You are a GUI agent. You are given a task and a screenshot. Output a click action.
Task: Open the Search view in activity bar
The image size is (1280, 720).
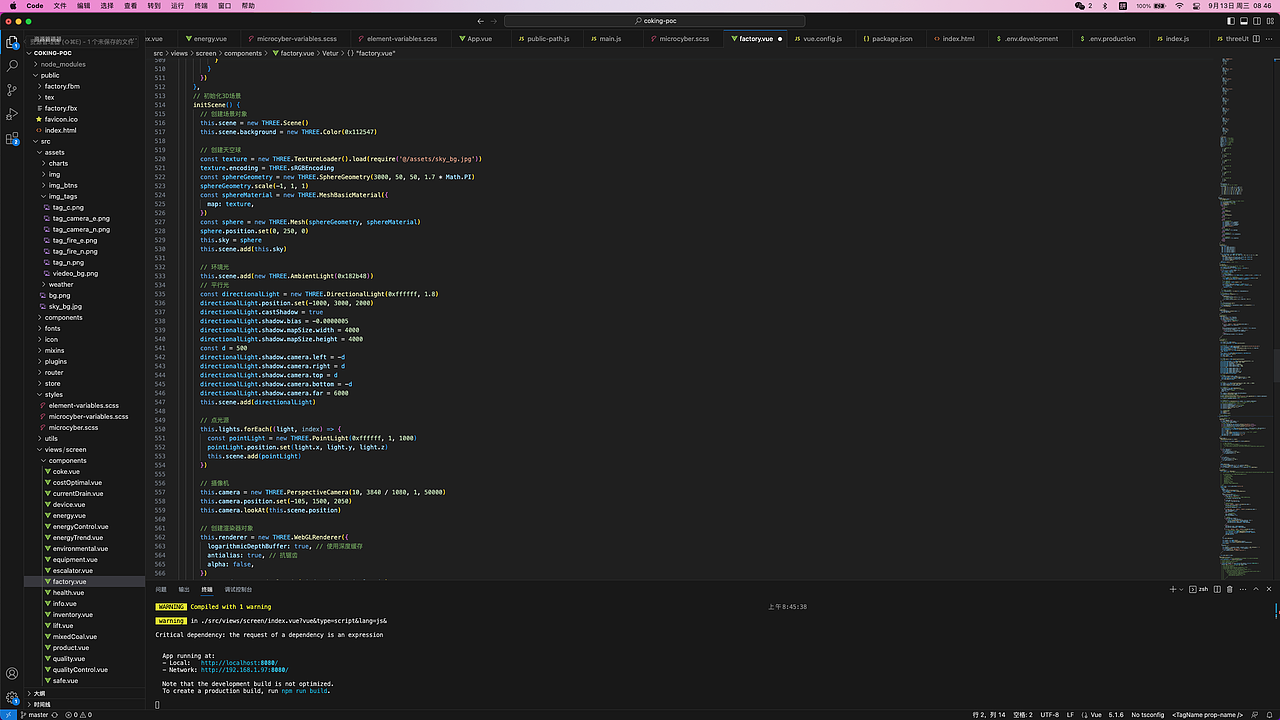pyautogui.click(x=12, y=66)
